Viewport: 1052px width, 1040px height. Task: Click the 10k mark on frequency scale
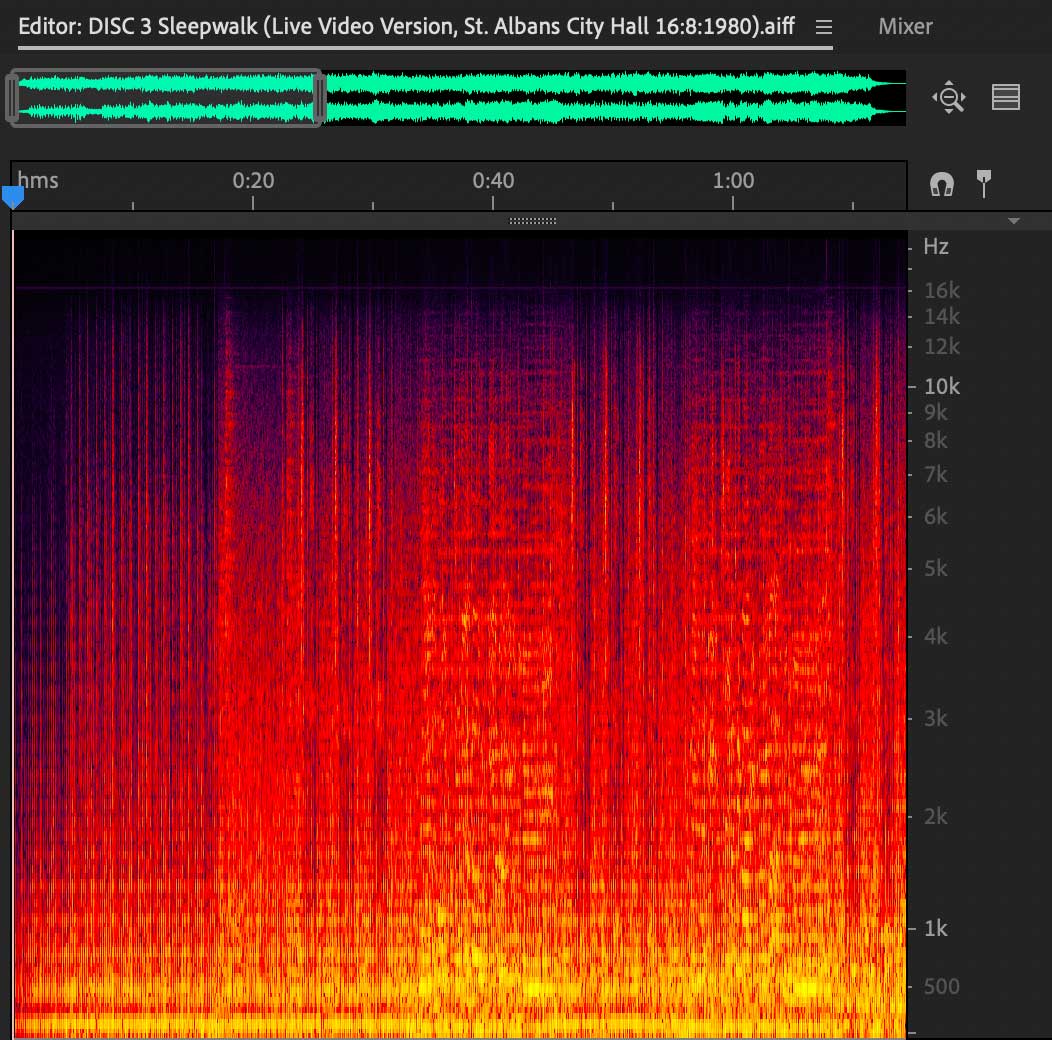(x=940, y=386)
